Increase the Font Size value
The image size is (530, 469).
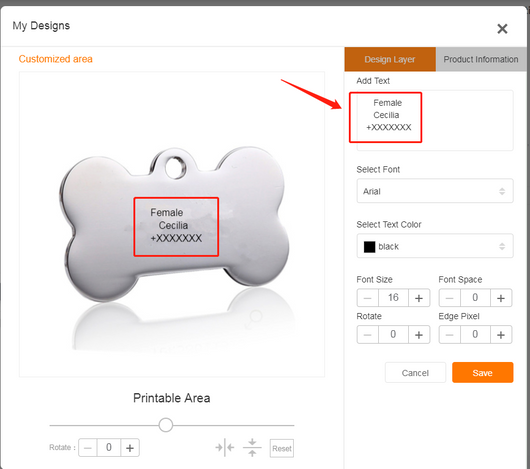[419, 298]
